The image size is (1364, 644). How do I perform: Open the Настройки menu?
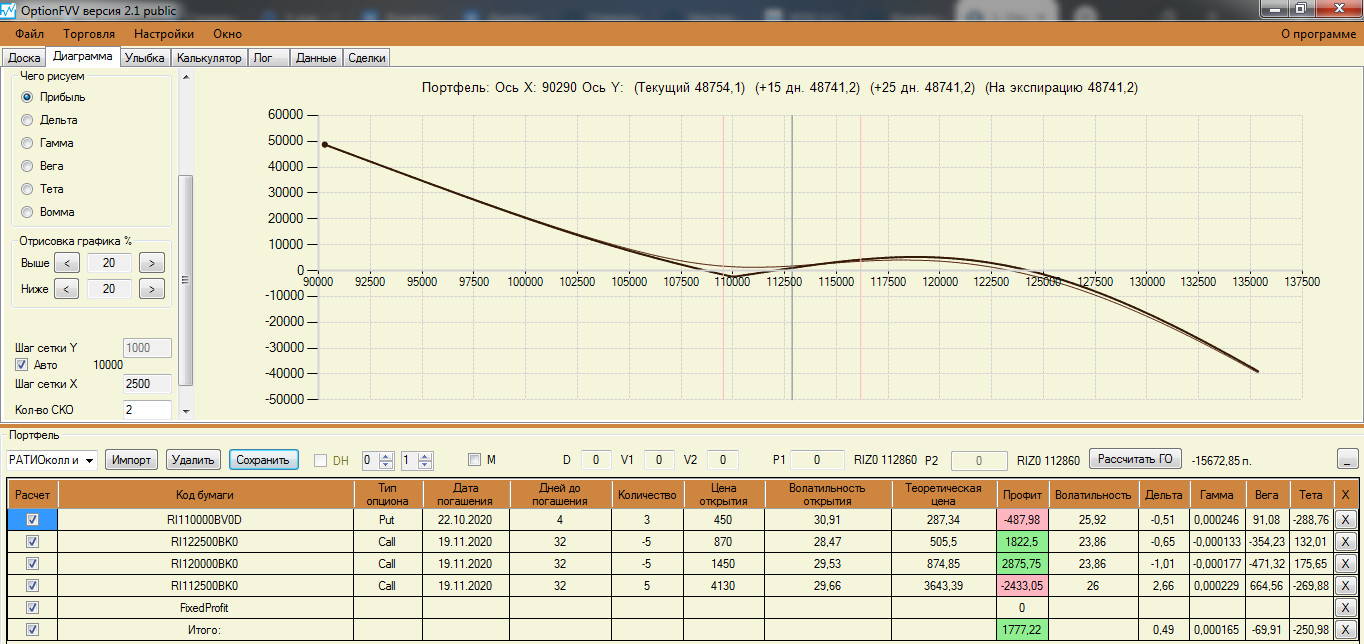coord(164,34)
